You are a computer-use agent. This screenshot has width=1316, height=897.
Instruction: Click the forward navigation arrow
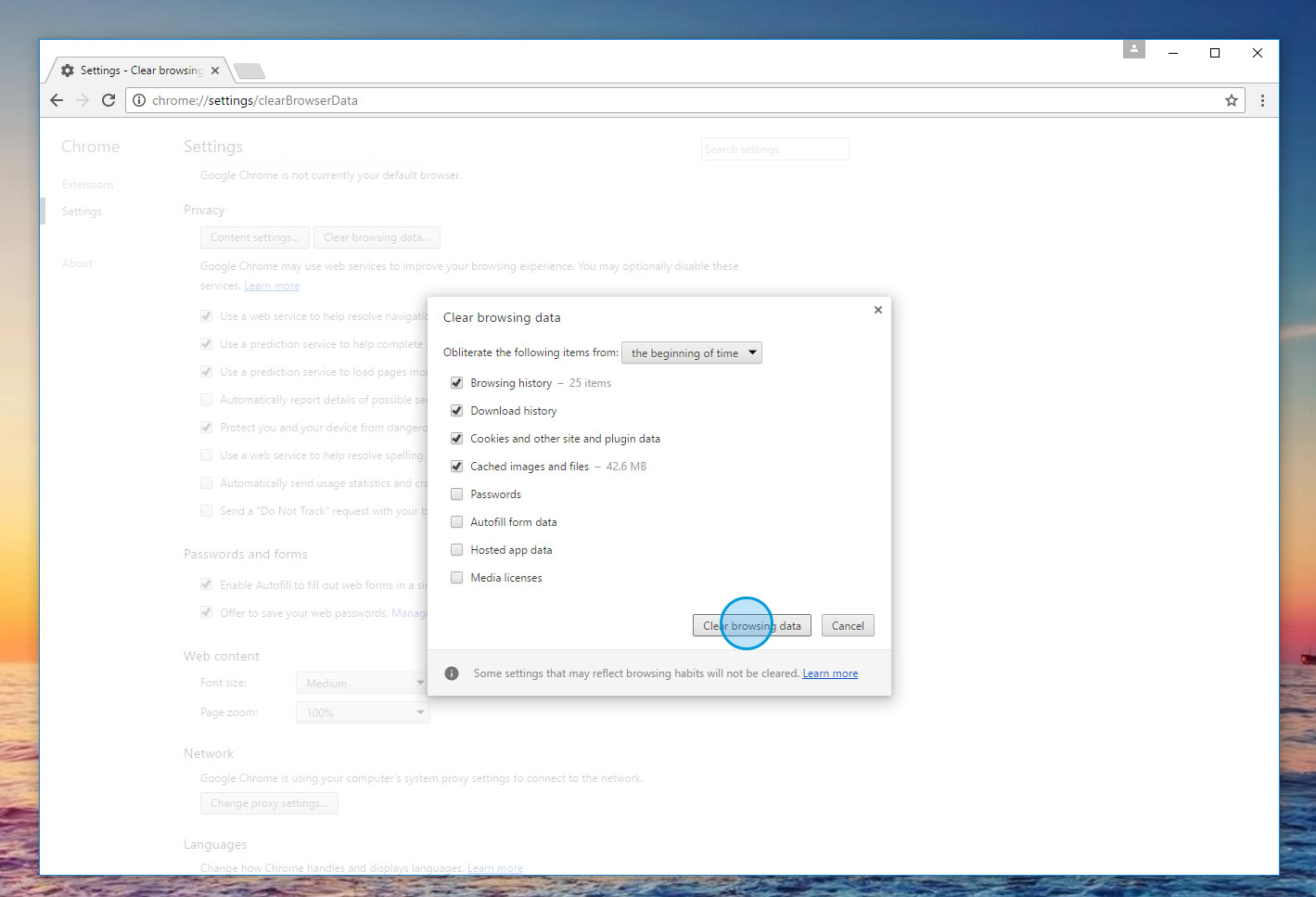(x=83, y=100)
